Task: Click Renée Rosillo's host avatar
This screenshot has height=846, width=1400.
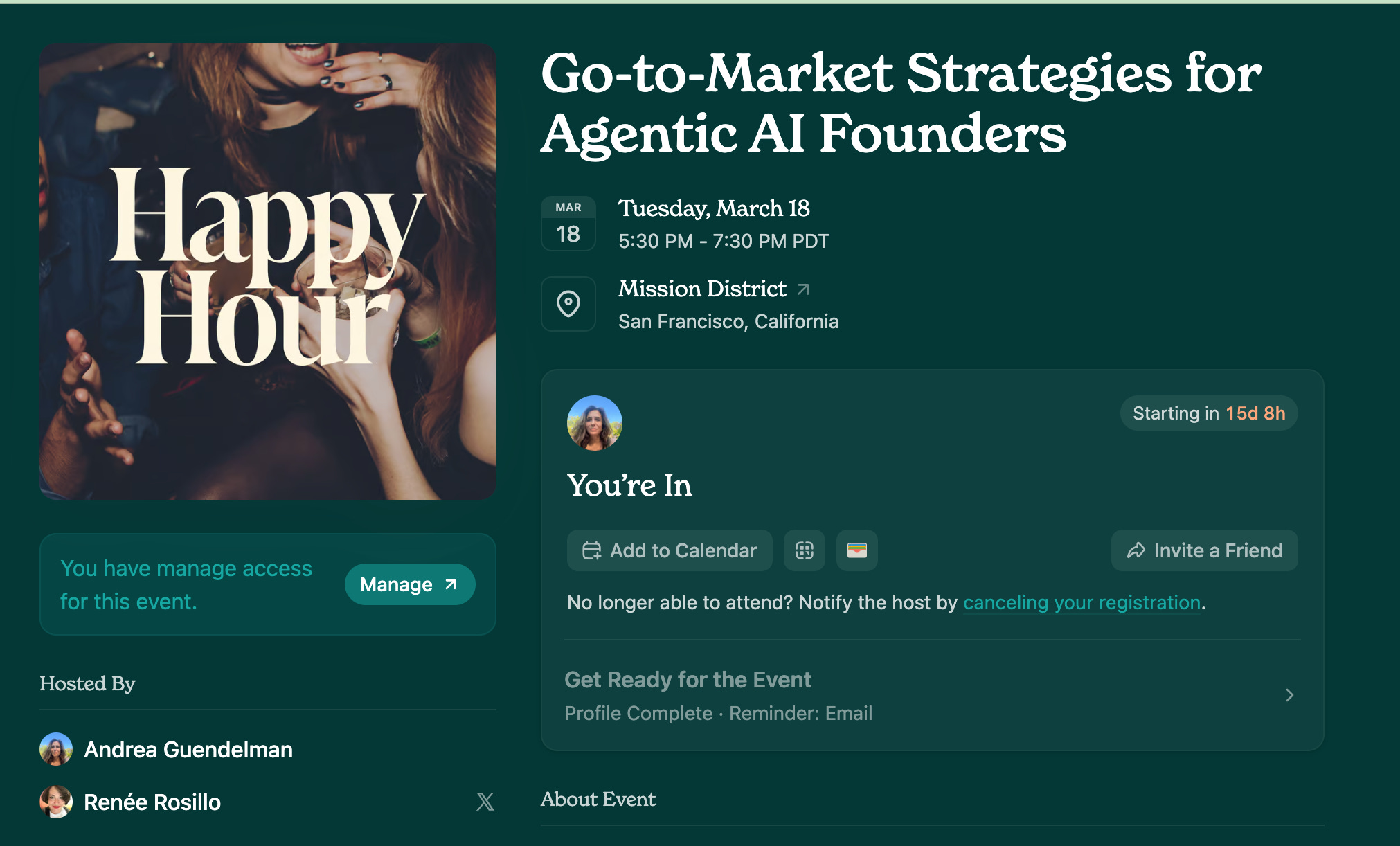Action: pyautogui.click(x=56, y=802)
